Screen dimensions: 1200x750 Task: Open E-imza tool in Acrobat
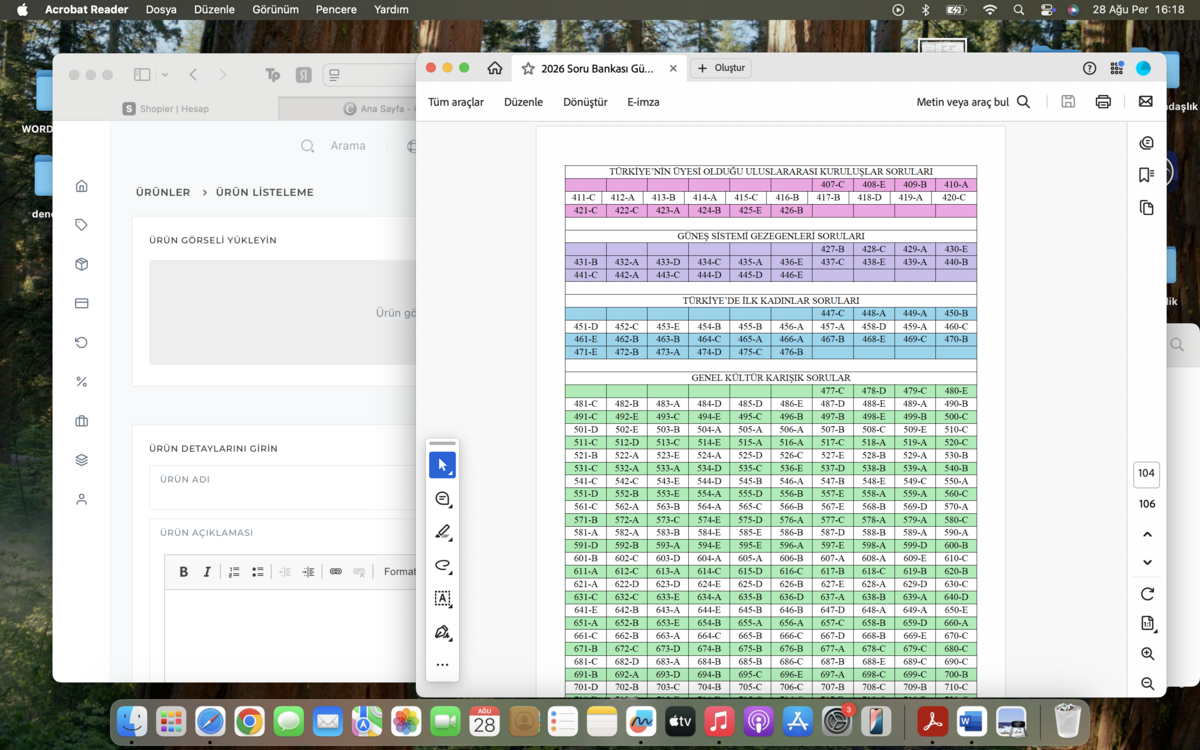coord(643,102)
